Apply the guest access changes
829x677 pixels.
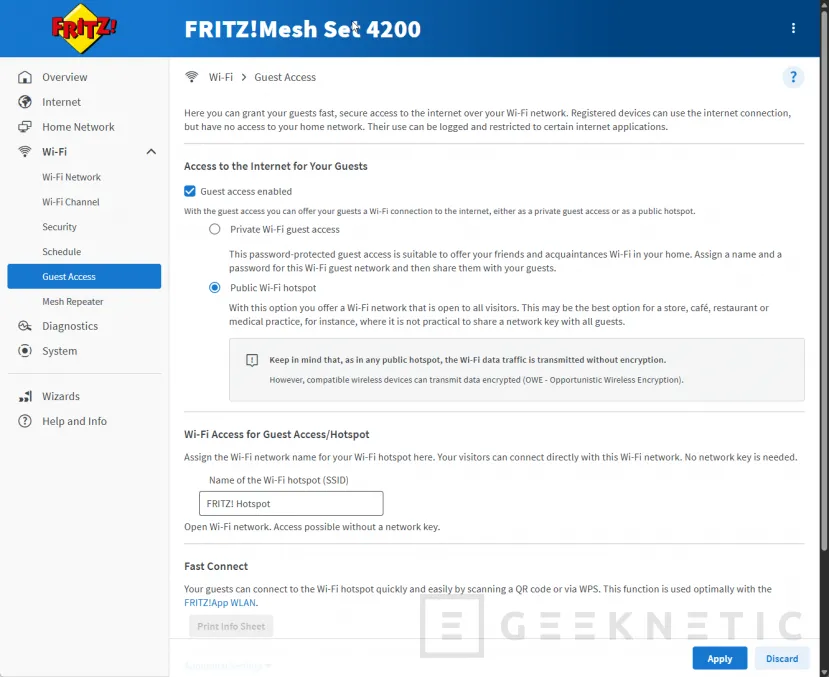click(719, 658)
